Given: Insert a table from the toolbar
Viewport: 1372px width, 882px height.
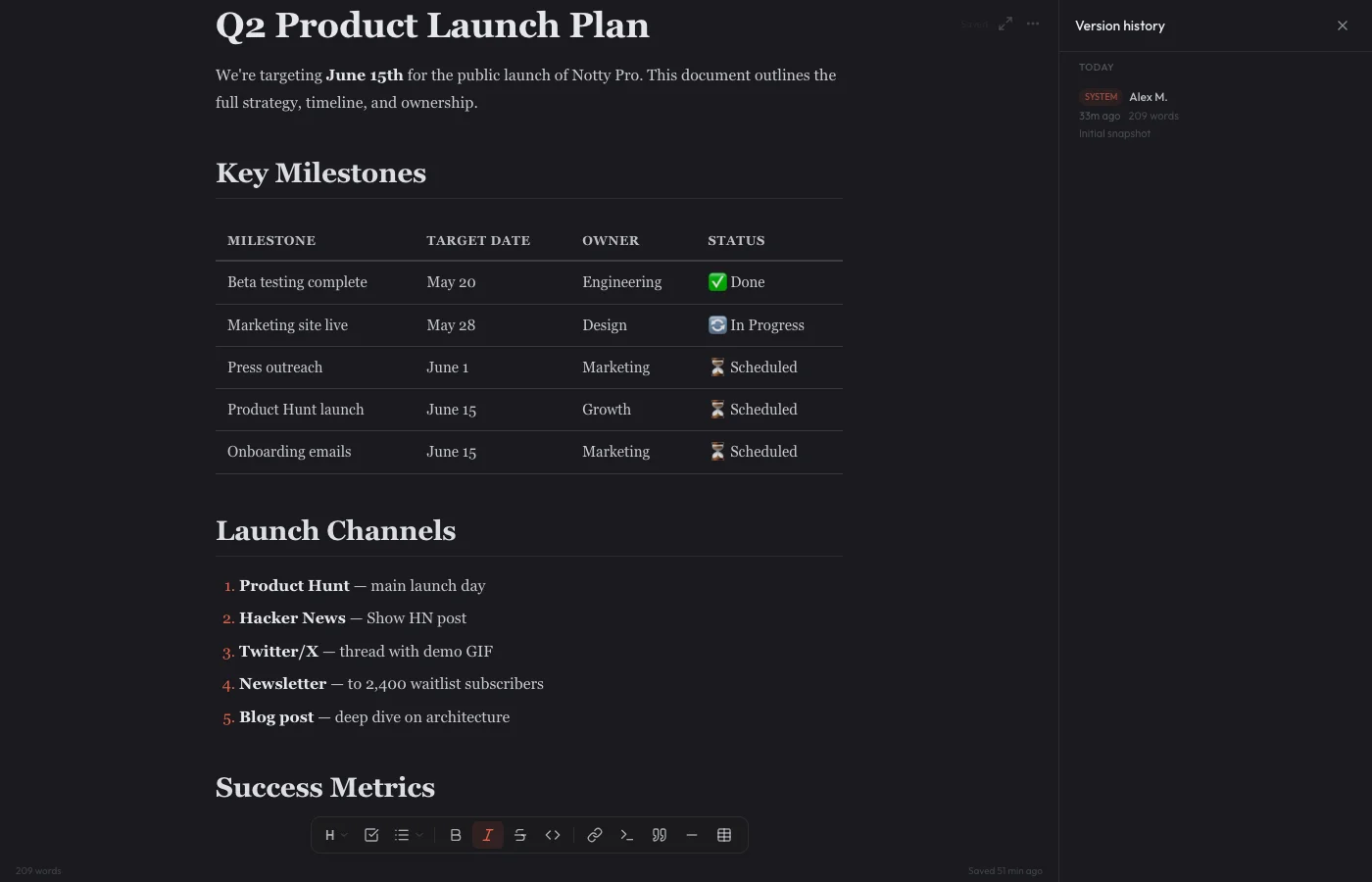Looking at the screenshot, I should tap(724, 835).
